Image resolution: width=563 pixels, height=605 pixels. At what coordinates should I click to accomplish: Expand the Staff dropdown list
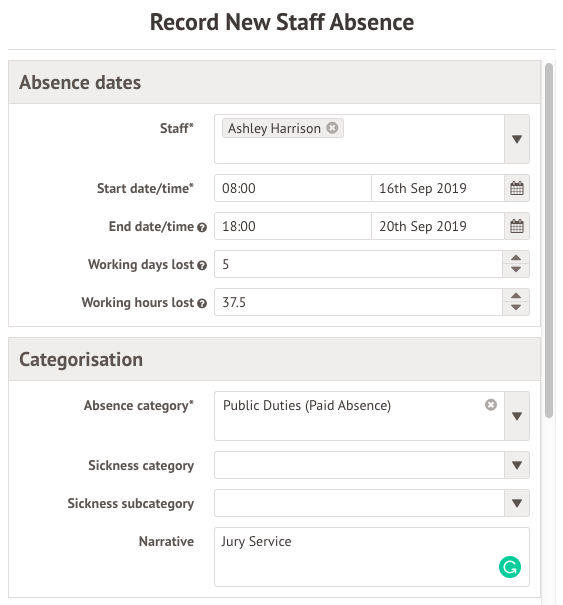point(517,139)
